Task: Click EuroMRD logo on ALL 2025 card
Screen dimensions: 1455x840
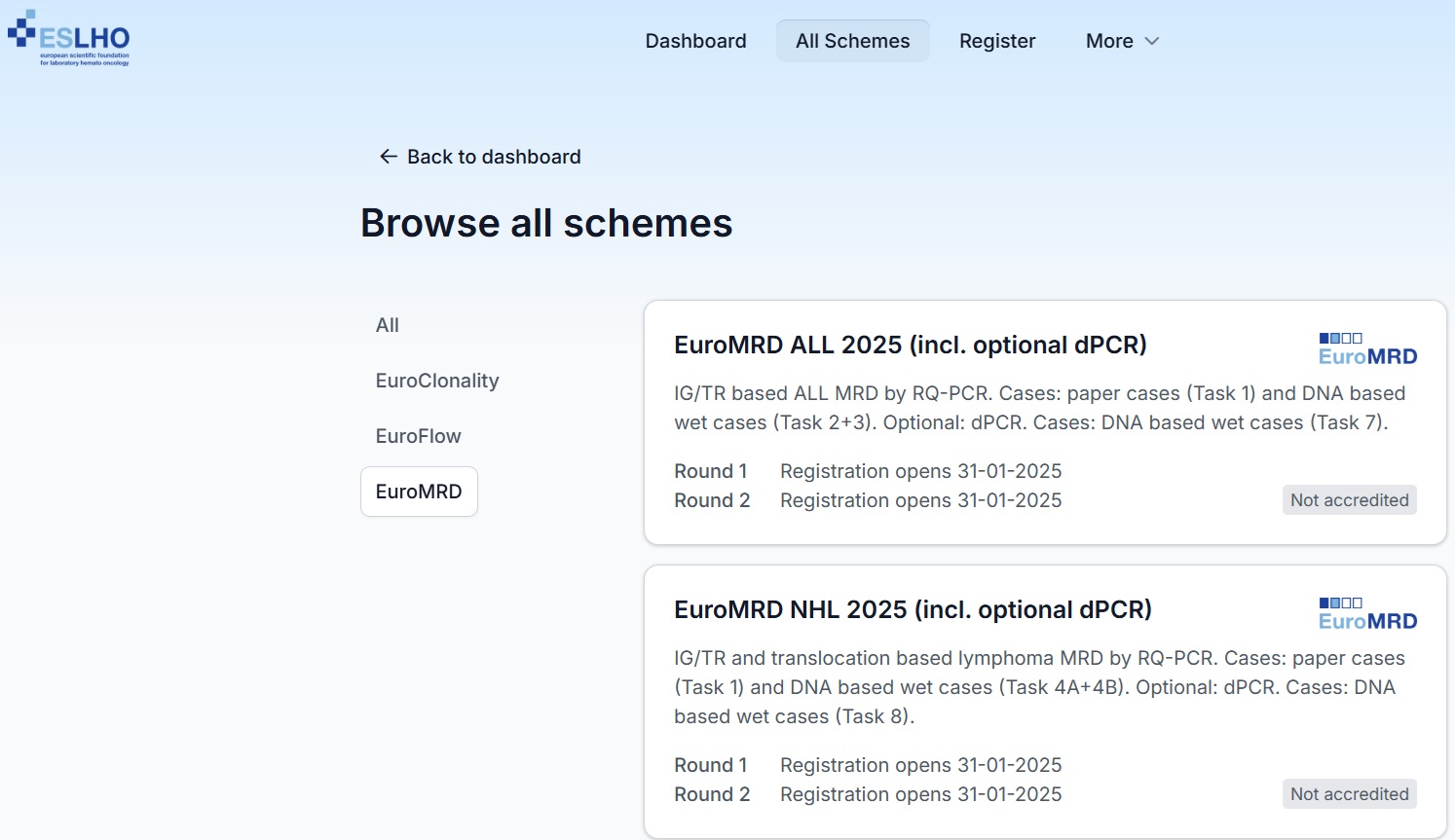Action: (1366, 349)
